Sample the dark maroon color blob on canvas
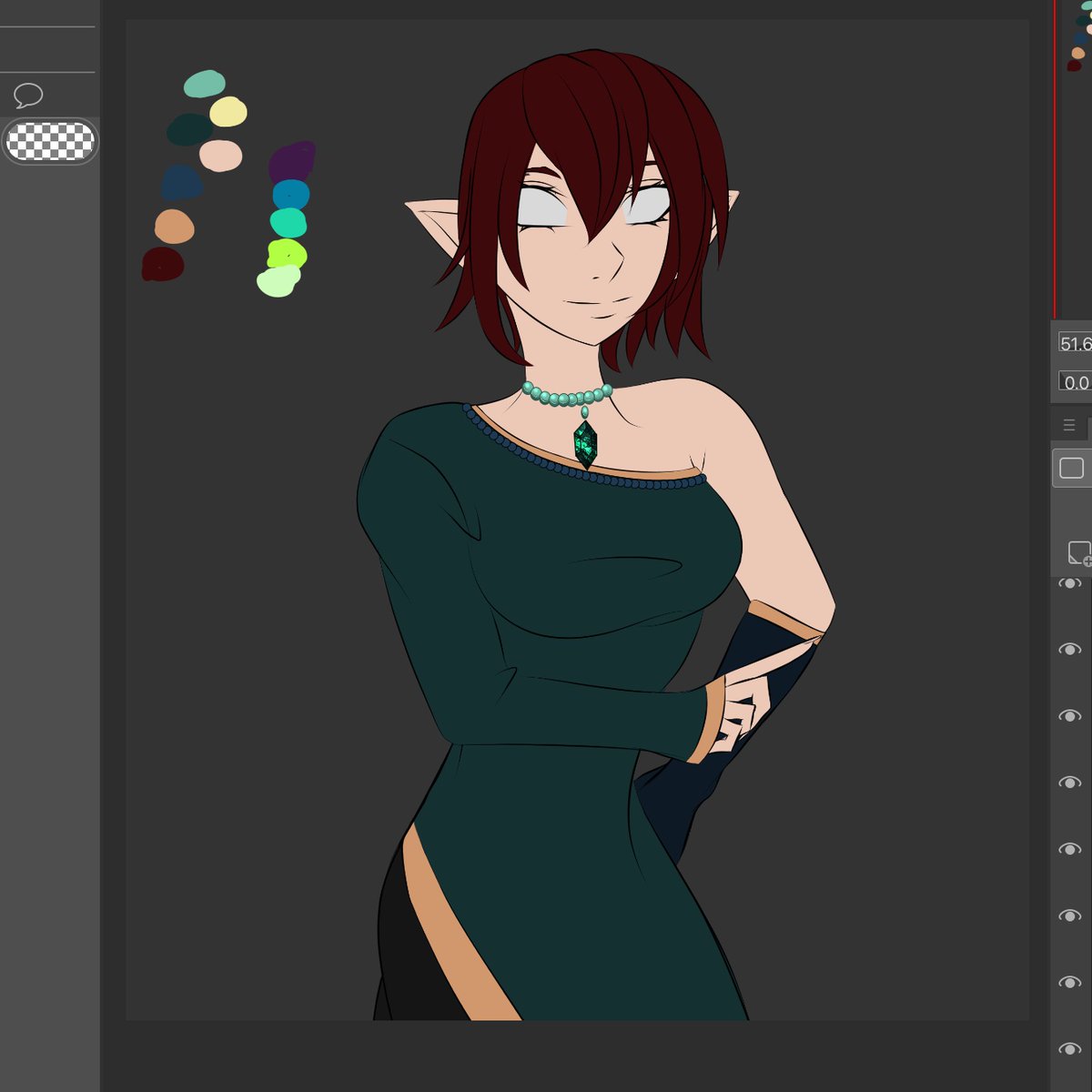 [x=163, y=264]
